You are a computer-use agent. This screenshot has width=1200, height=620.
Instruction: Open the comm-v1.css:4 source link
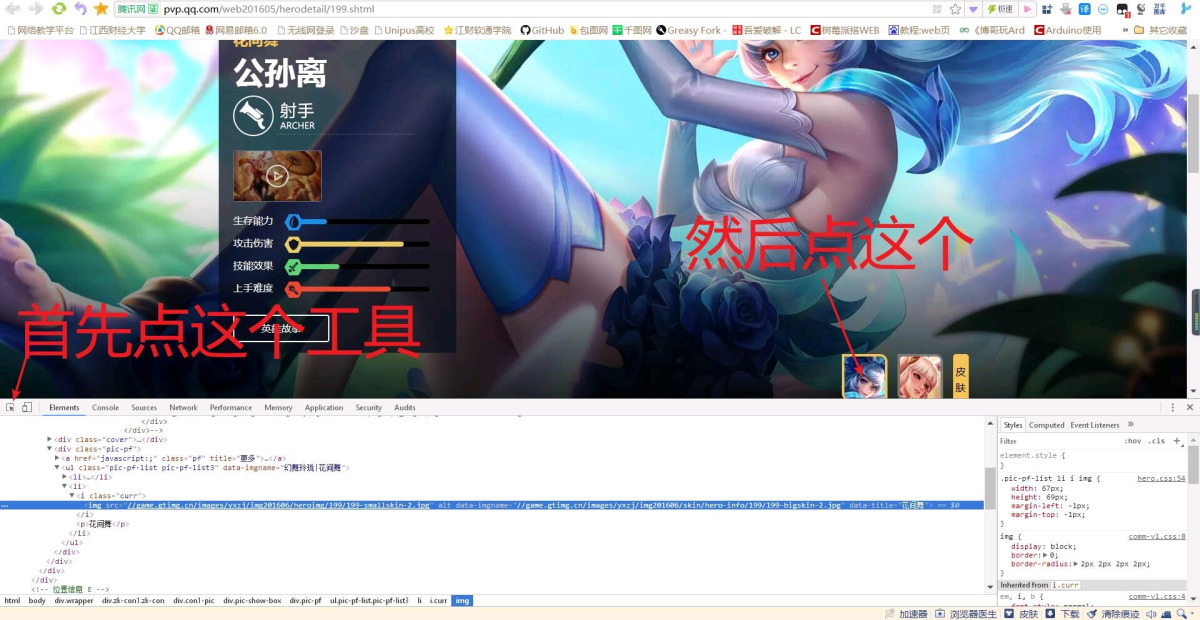coord(1157,597)
